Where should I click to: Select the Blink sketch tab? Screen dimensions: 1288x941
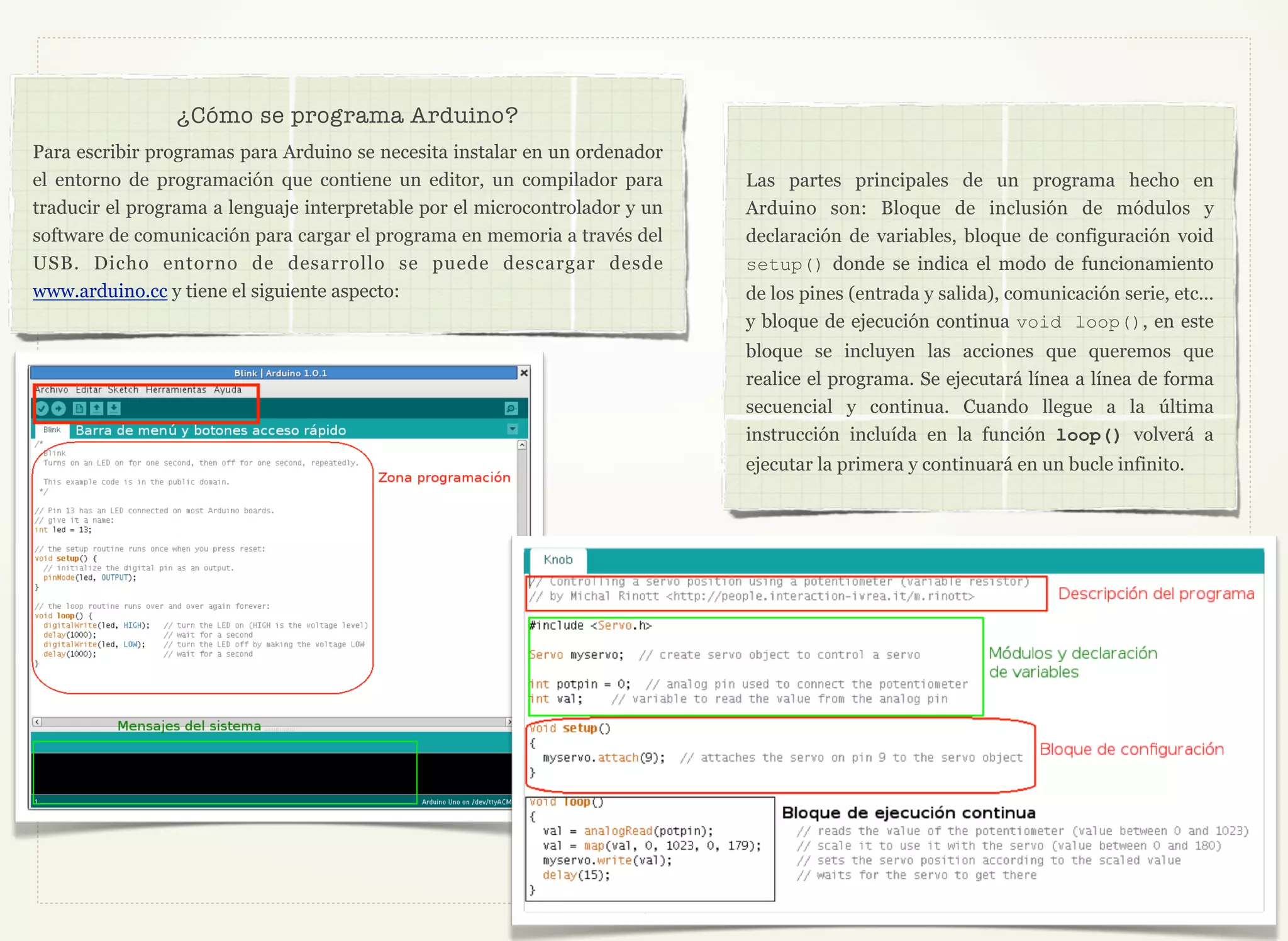tap(52, 430)
